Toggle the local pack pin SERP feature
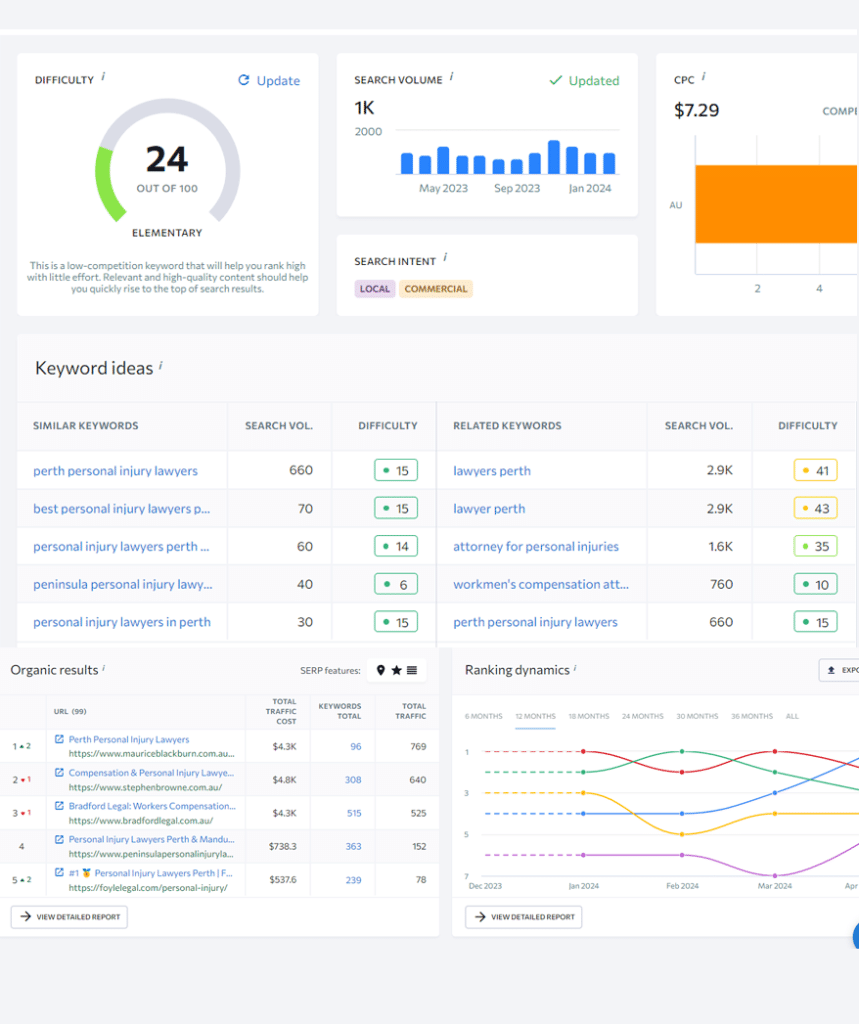The width and height of the screenshot is (859, 1024). point(380,668)
